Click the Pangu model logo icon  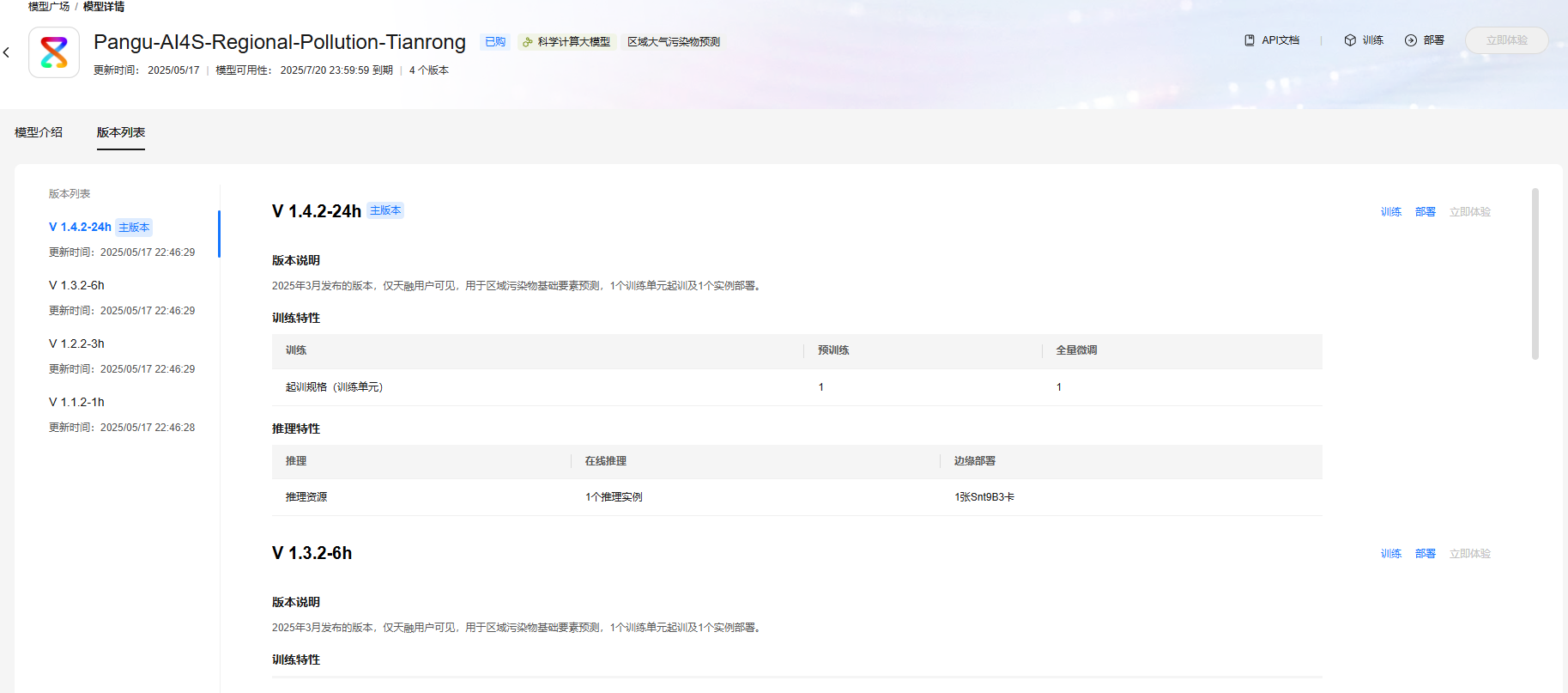click(54, 52)
